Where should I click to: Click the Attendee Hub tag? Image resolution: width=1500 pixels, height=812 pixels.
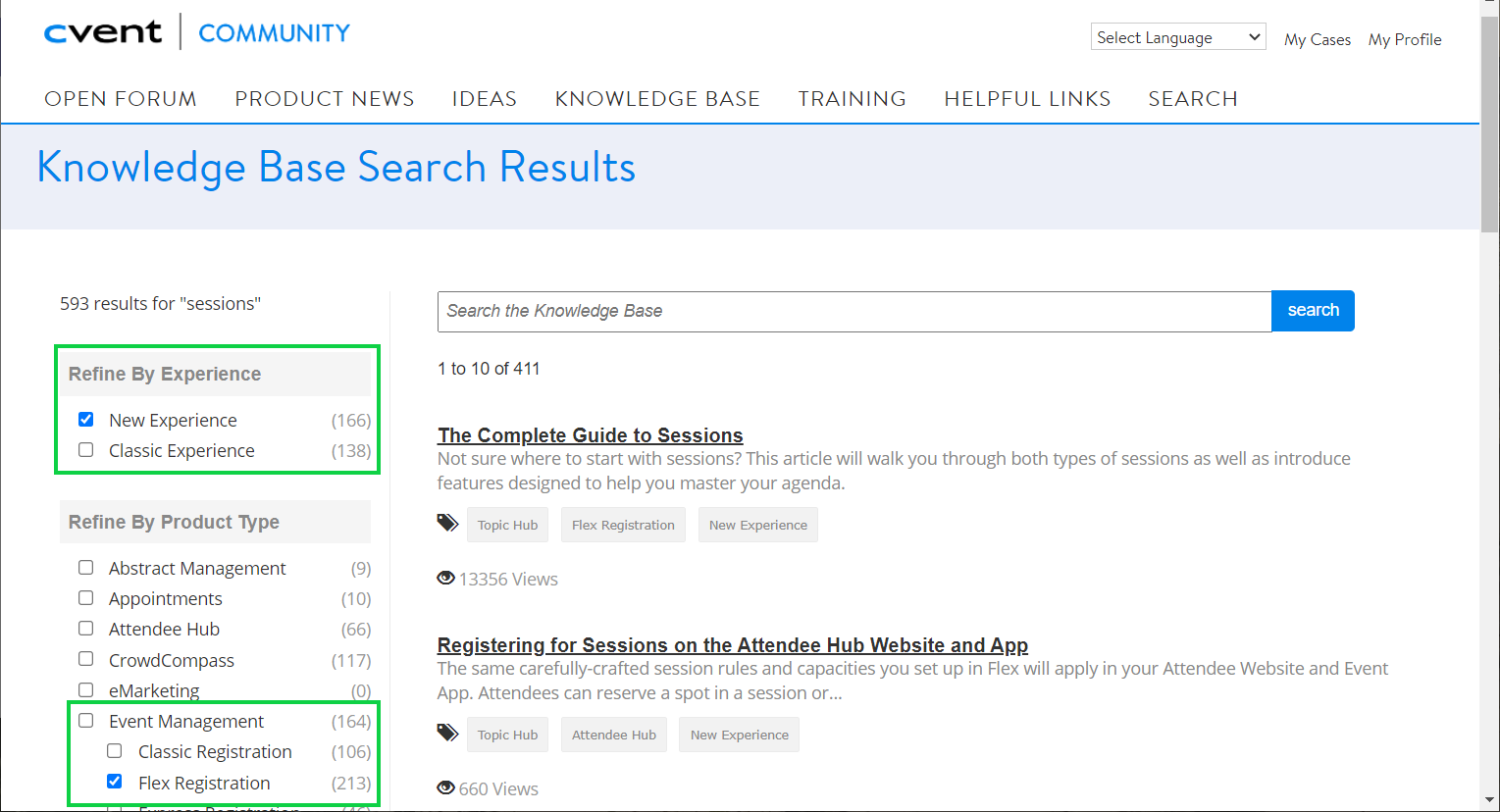point(614,735)
